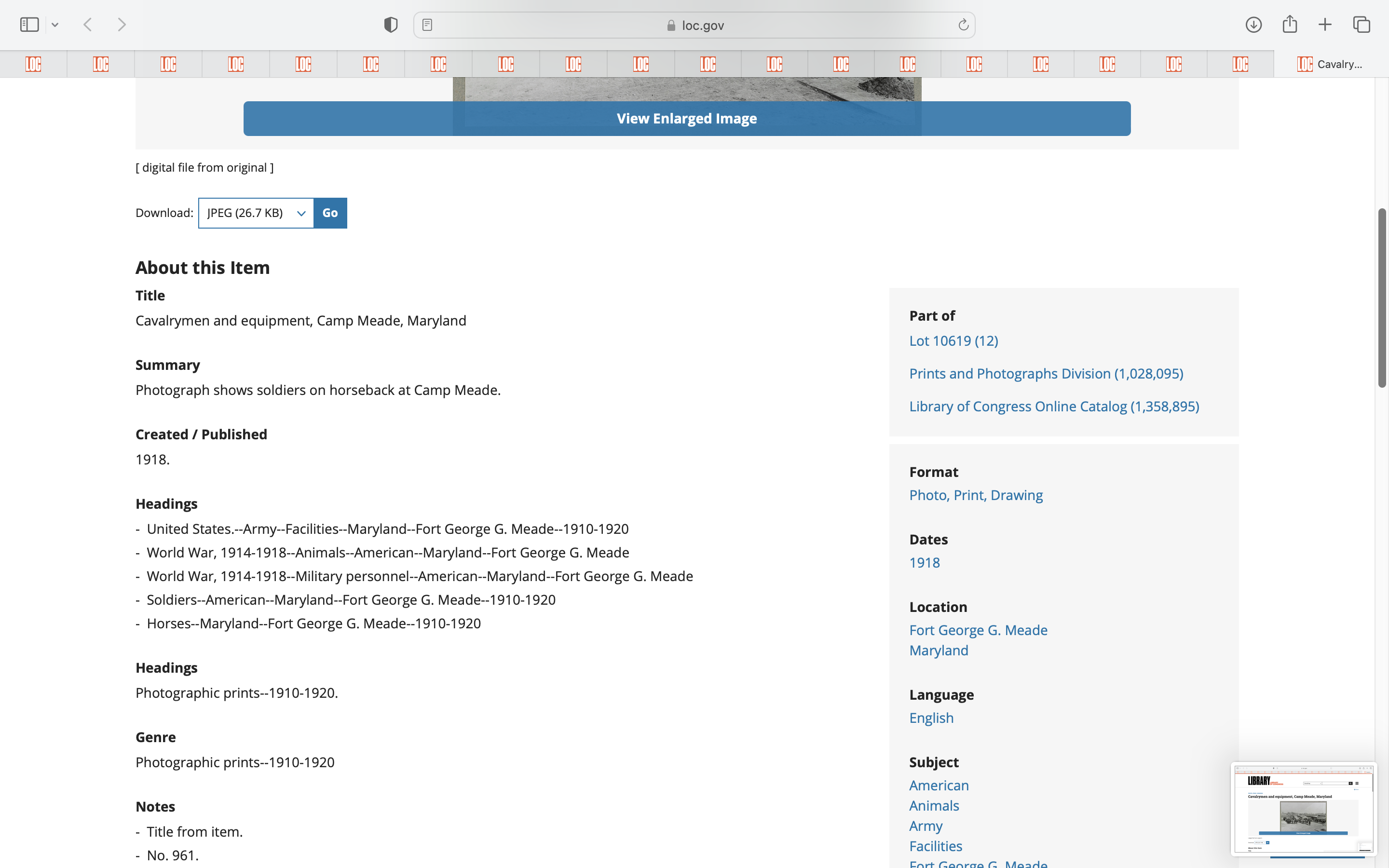1389x868 pixels.
Task: Click the View Enlarged Image button
Action: pos(686,118)
